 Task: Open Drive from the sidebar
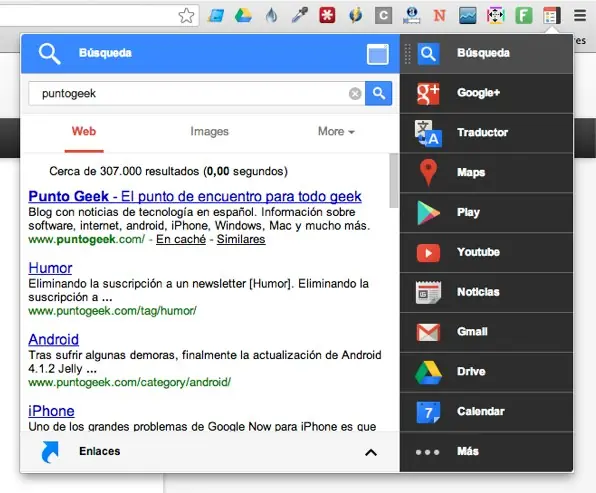pyautogui.click(x=487, y=372)
